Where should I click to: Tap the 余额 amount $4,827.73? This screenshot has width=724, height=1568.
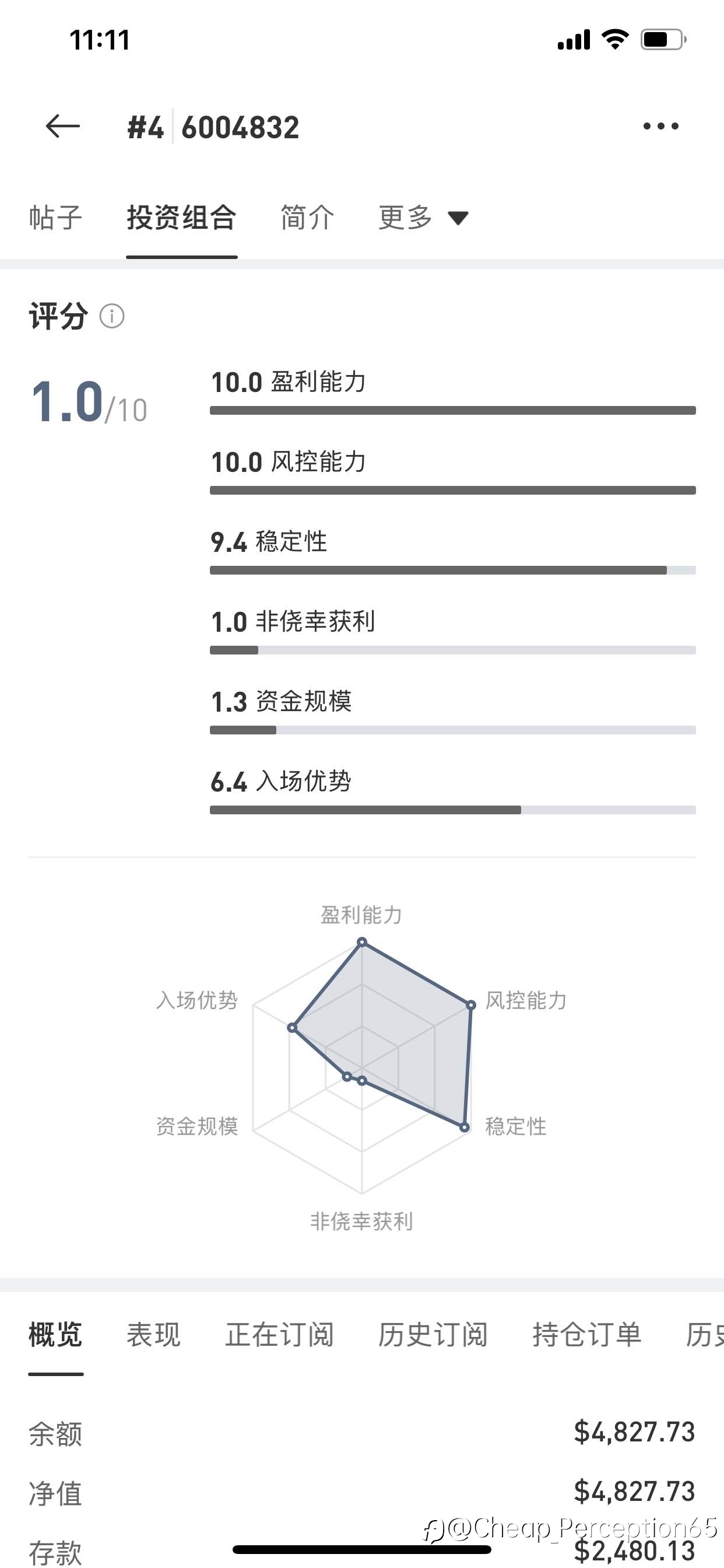pyautogui.click(x=634, y=1432)
